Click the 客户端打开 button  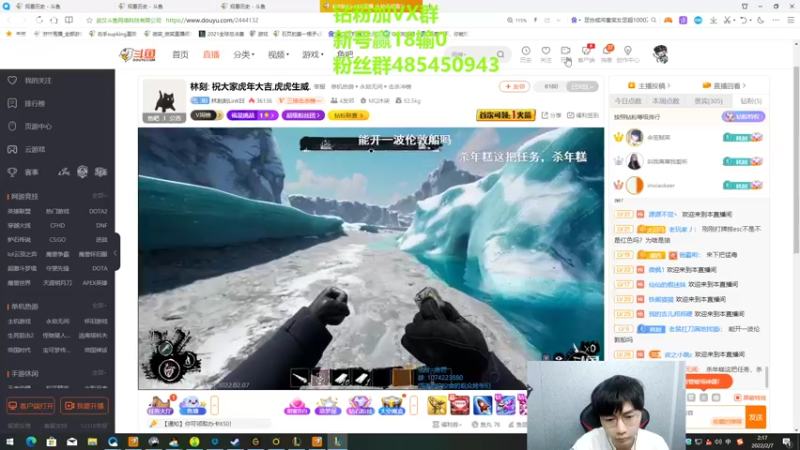[31, 406]
